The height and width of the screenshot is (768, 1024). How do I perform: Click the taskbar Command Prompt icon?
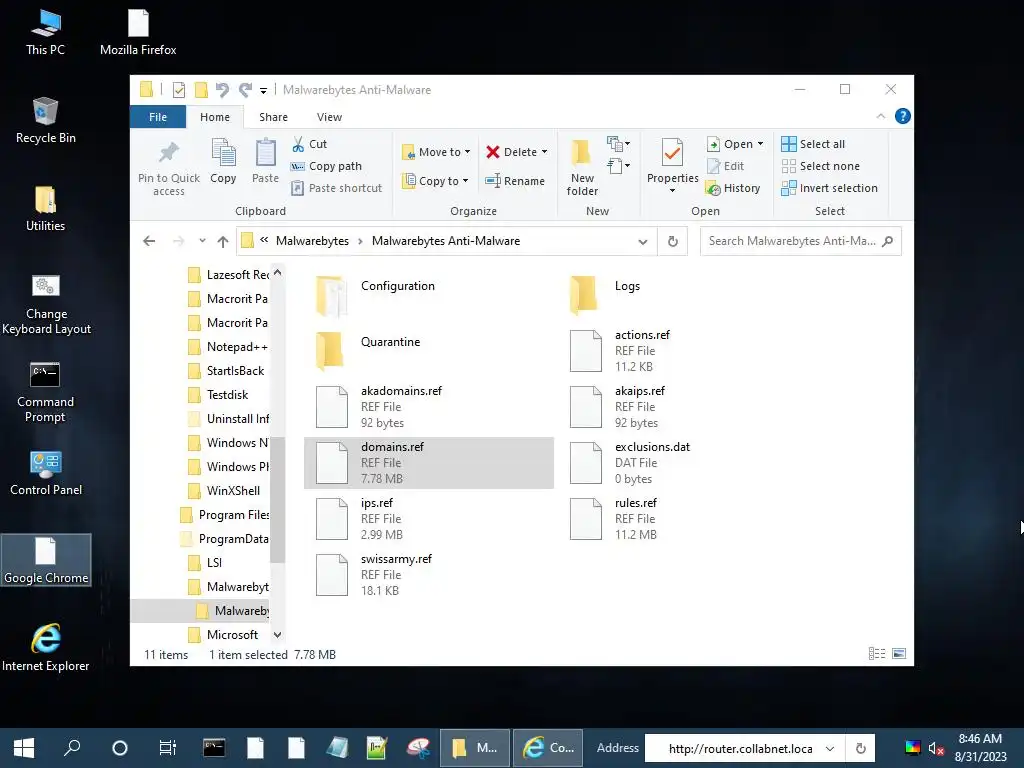pos(214,748)
